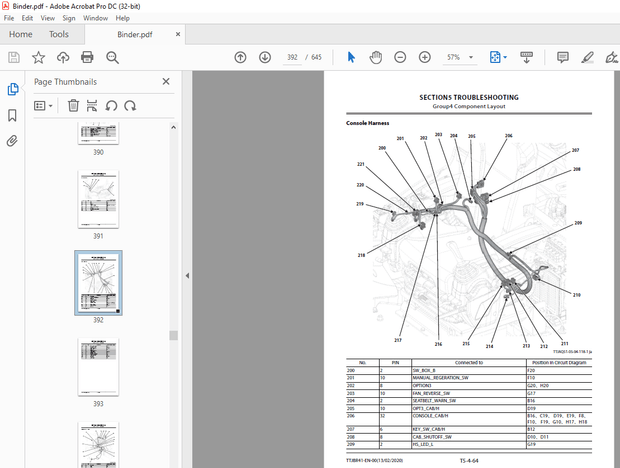Image resolution: width=620 pixels, height=468 pixels.
Task: Open the Window menu
Action: (x=95, y=18)
